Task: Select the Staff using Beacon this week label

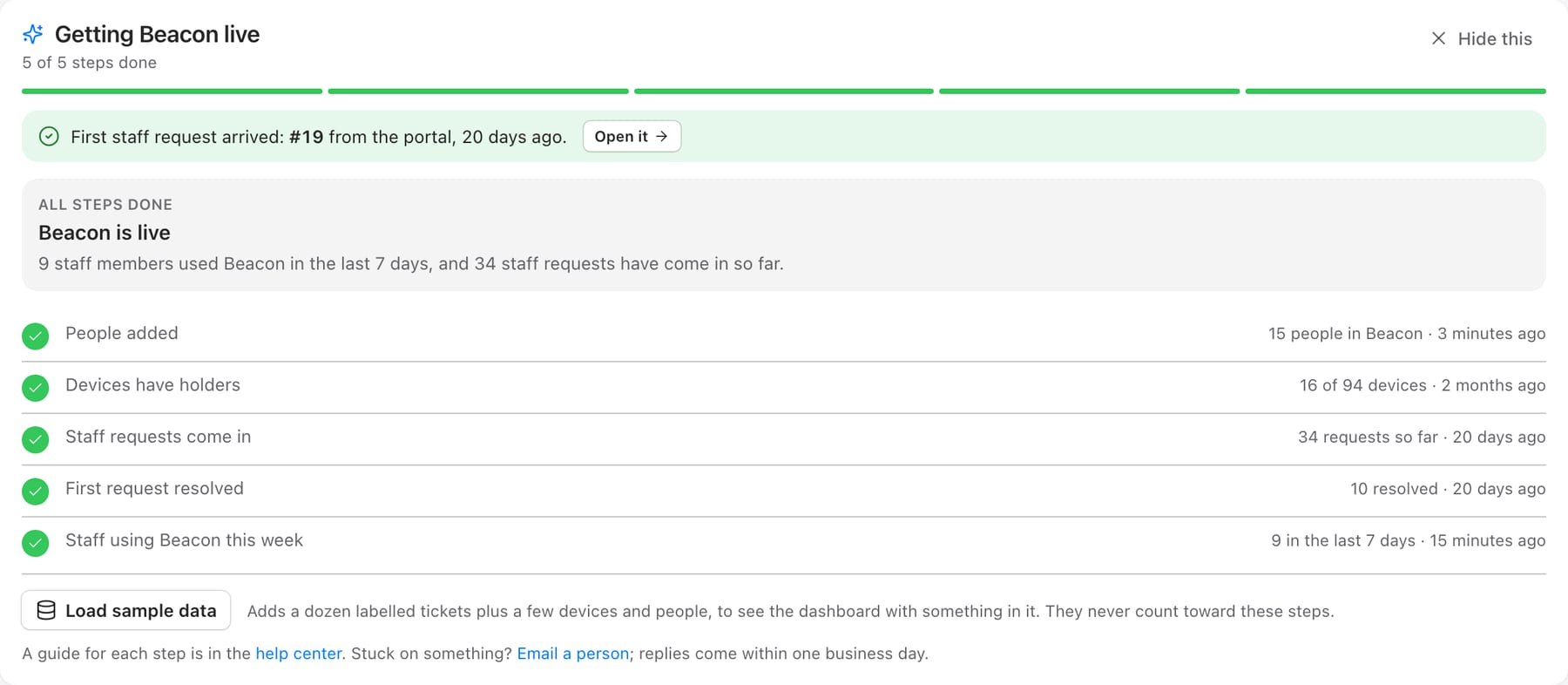Action: [184, 540]
